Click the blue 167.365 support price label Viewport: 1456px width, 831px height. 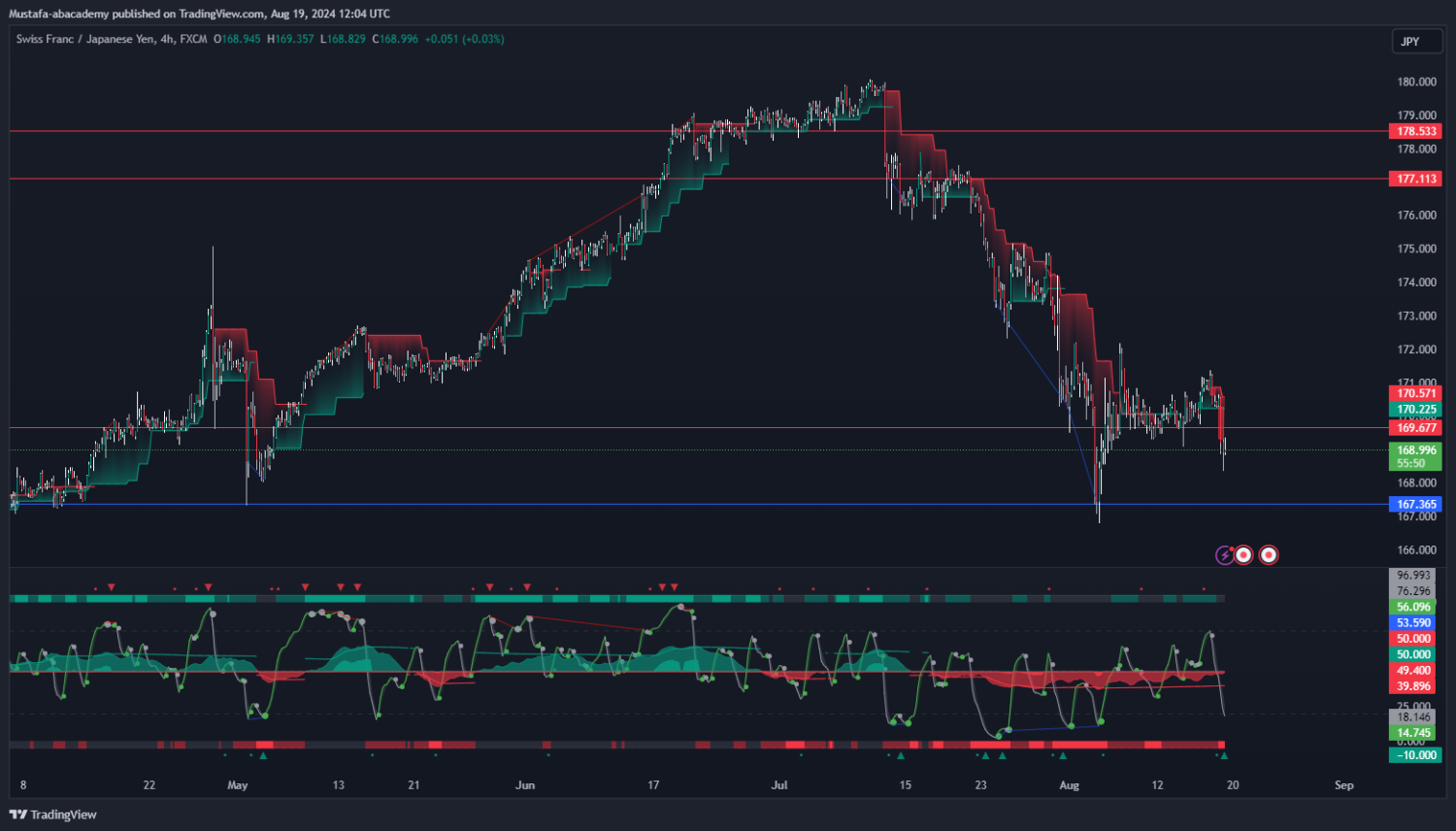coord(1415,505)
